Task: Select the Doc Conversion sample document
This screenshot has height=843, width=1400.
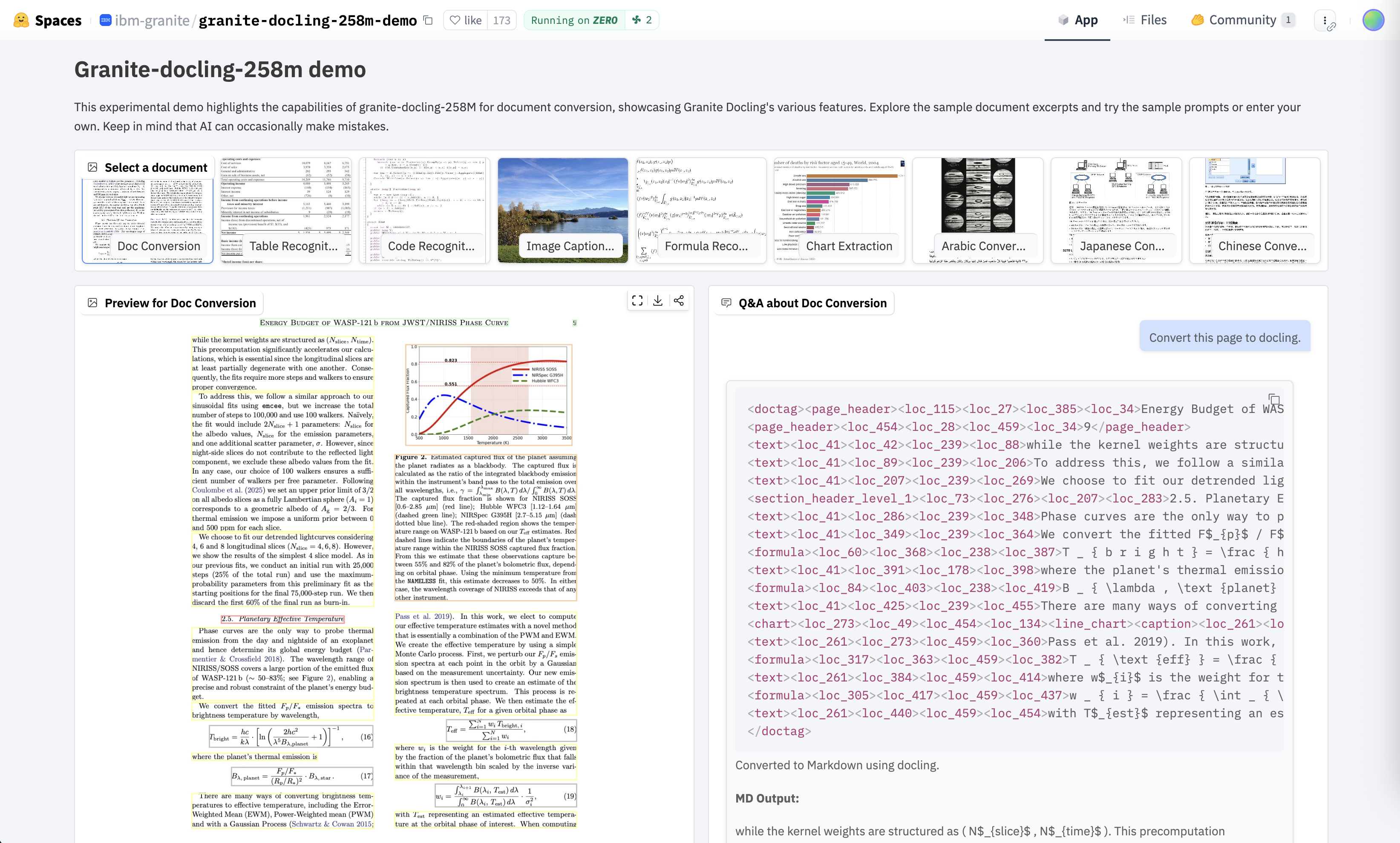Action: point(147,210)
